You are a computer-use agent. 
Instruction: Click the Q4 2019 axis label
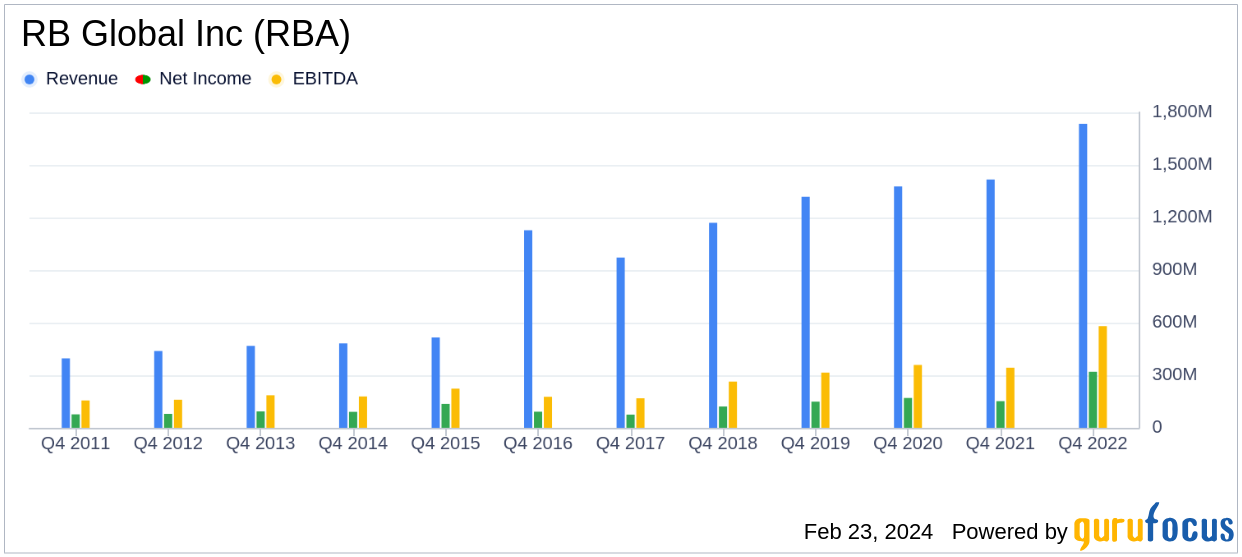[816, 443]
